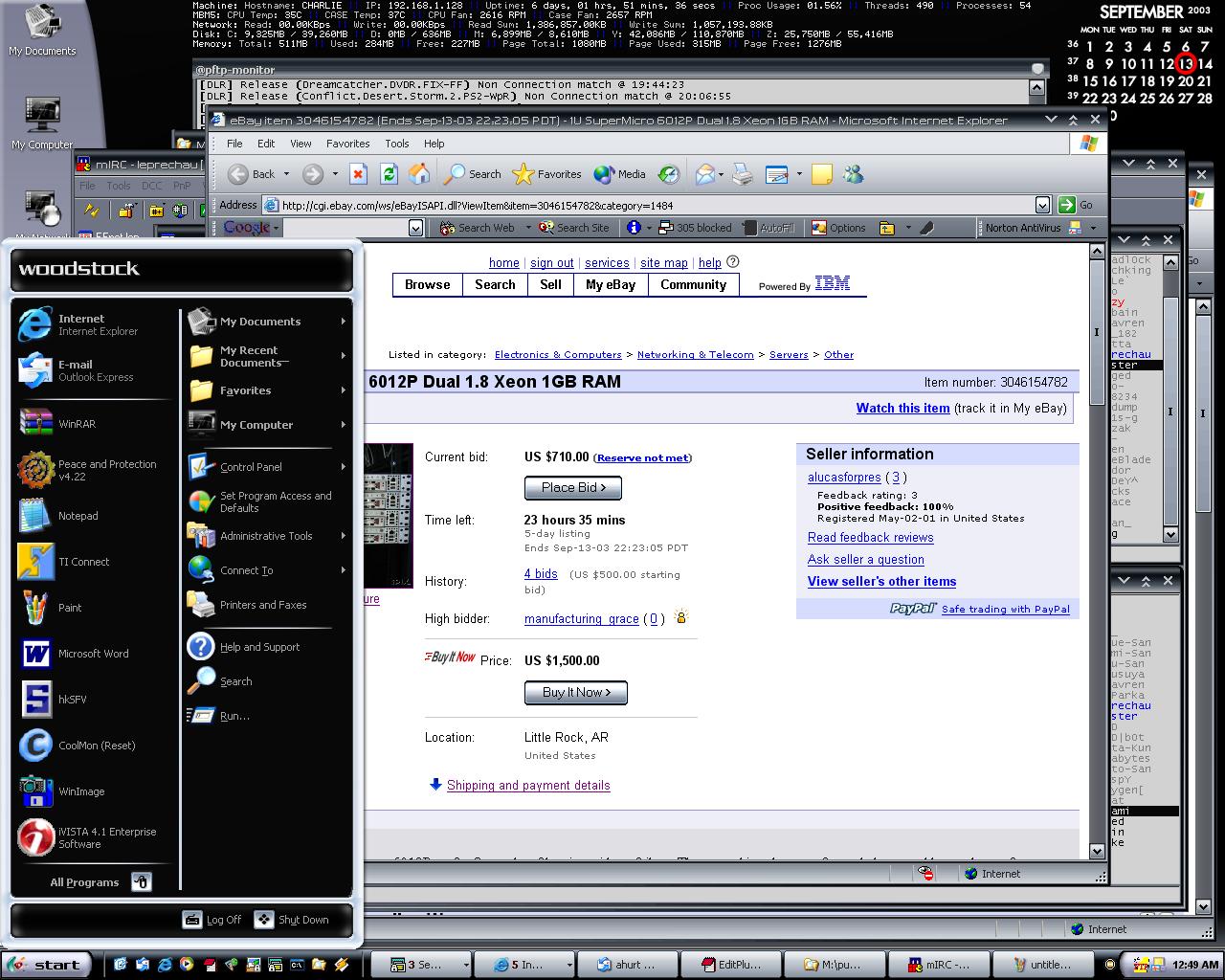Open the Tools menu in Internet Explorer
Viewport: 1225px width, 980px height.
(x=397, y=144)
